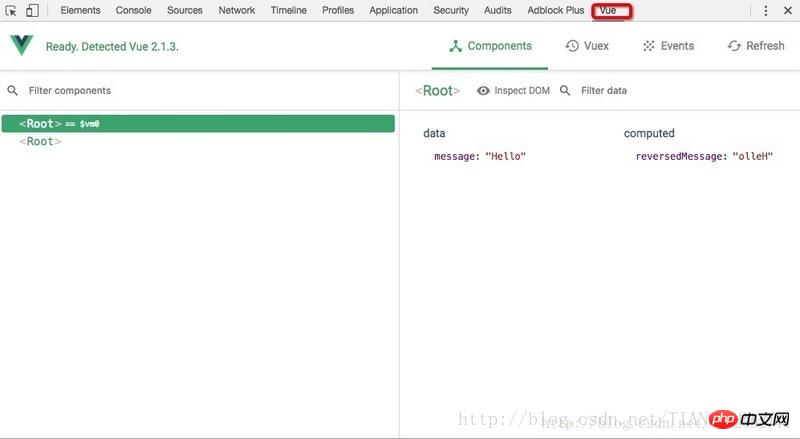Toggle the device toolbar icon
The height and width of the screenshot is (439, 800).
pyautogui.click(x=32, y=10)
